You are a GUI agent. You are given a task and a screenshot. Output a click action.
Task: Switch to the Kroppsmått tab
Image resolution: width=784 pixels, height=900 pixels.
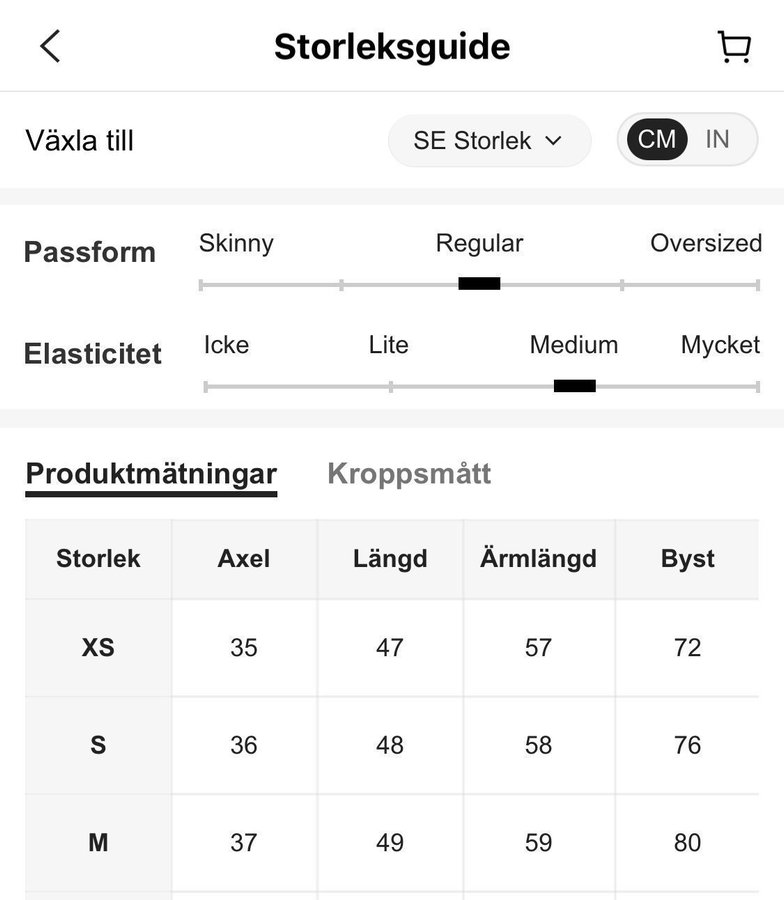[x=409, y=474]
